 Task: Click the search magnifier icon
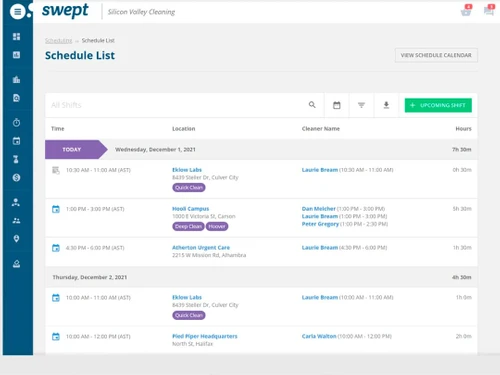(312, 105)
